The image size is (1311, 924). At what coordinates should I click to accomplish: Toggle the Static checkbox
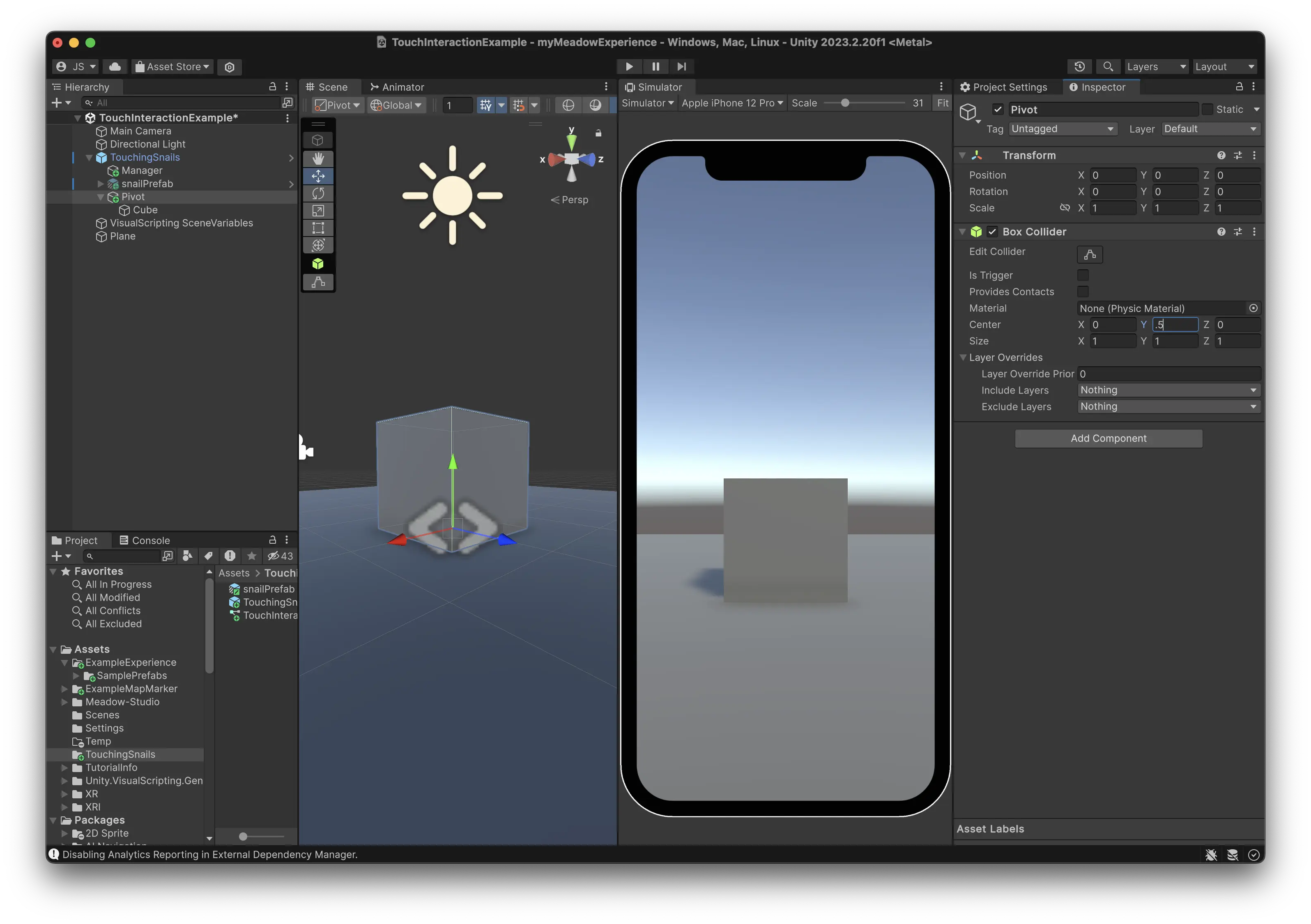coord(1207,110)
